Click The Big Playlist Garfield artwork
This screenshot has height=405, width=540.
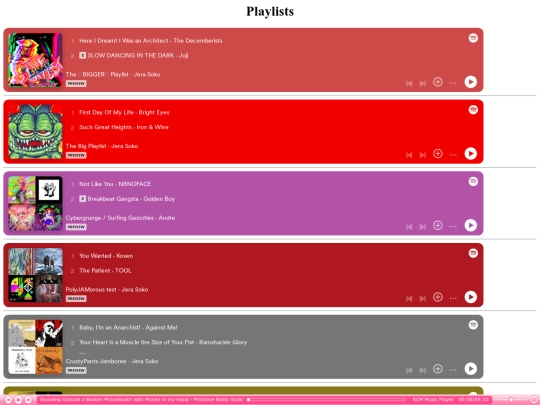click(35, 132)
